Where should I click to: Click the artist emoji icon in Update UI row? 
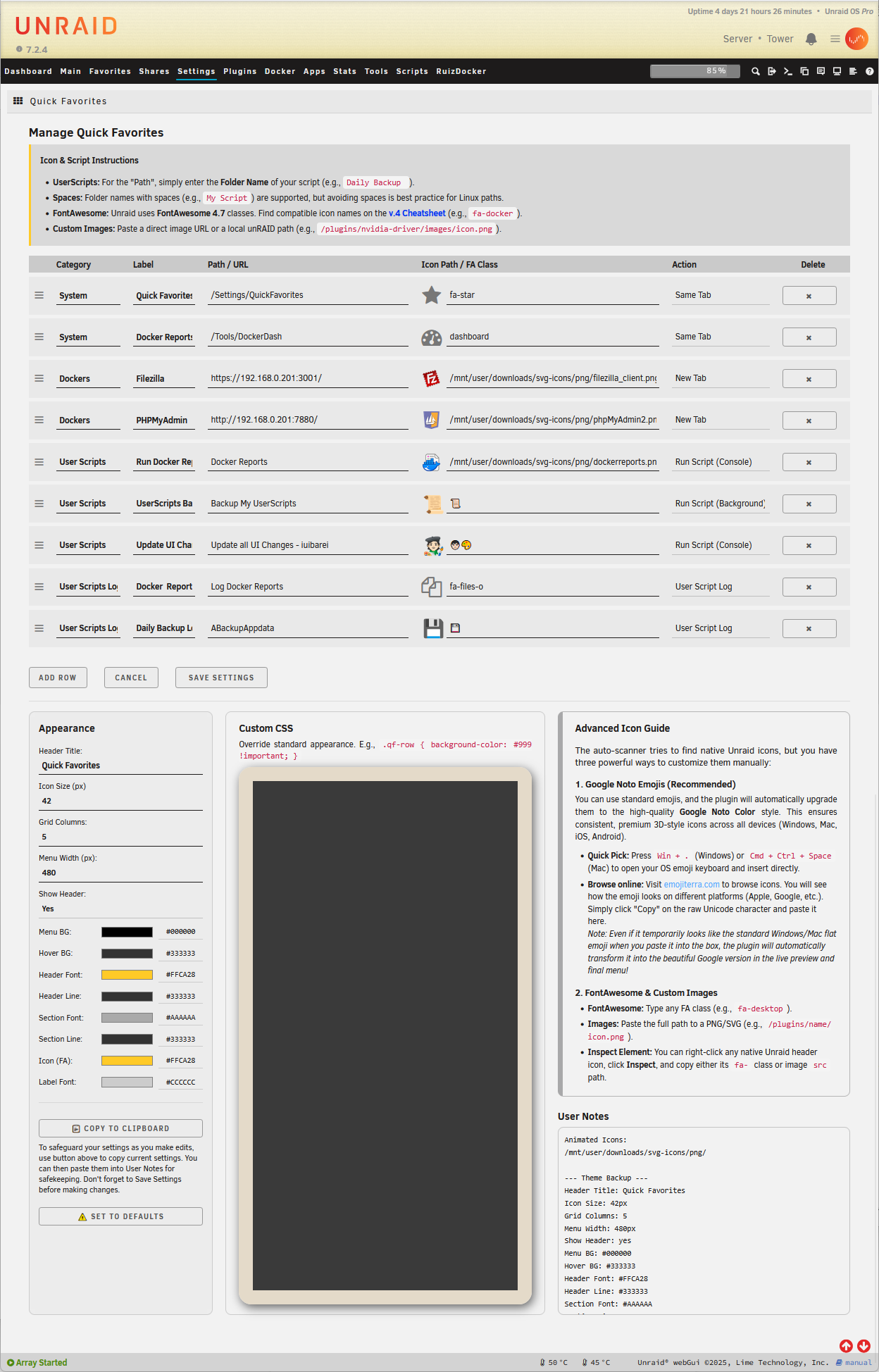(x=432, y=545)
